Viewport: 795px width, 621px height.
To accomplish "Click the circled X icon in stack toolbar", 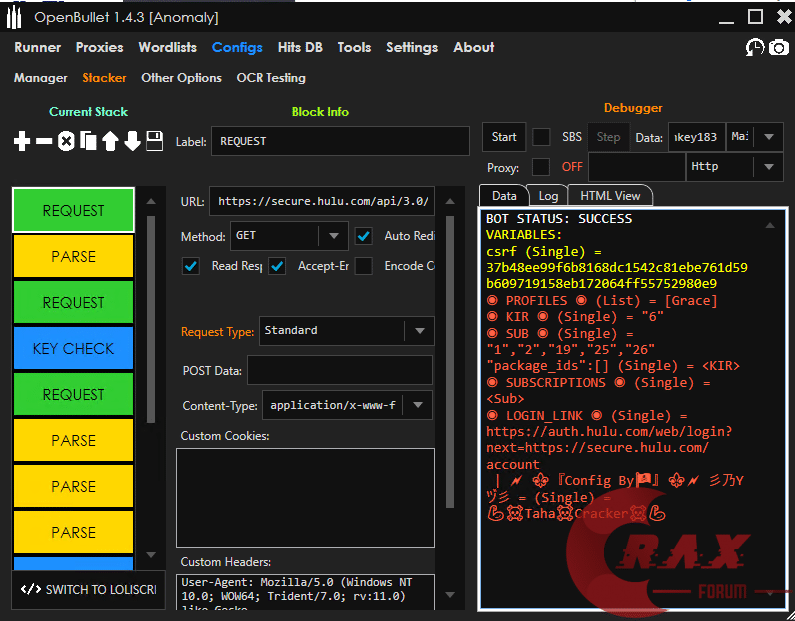I will point(66,142).
